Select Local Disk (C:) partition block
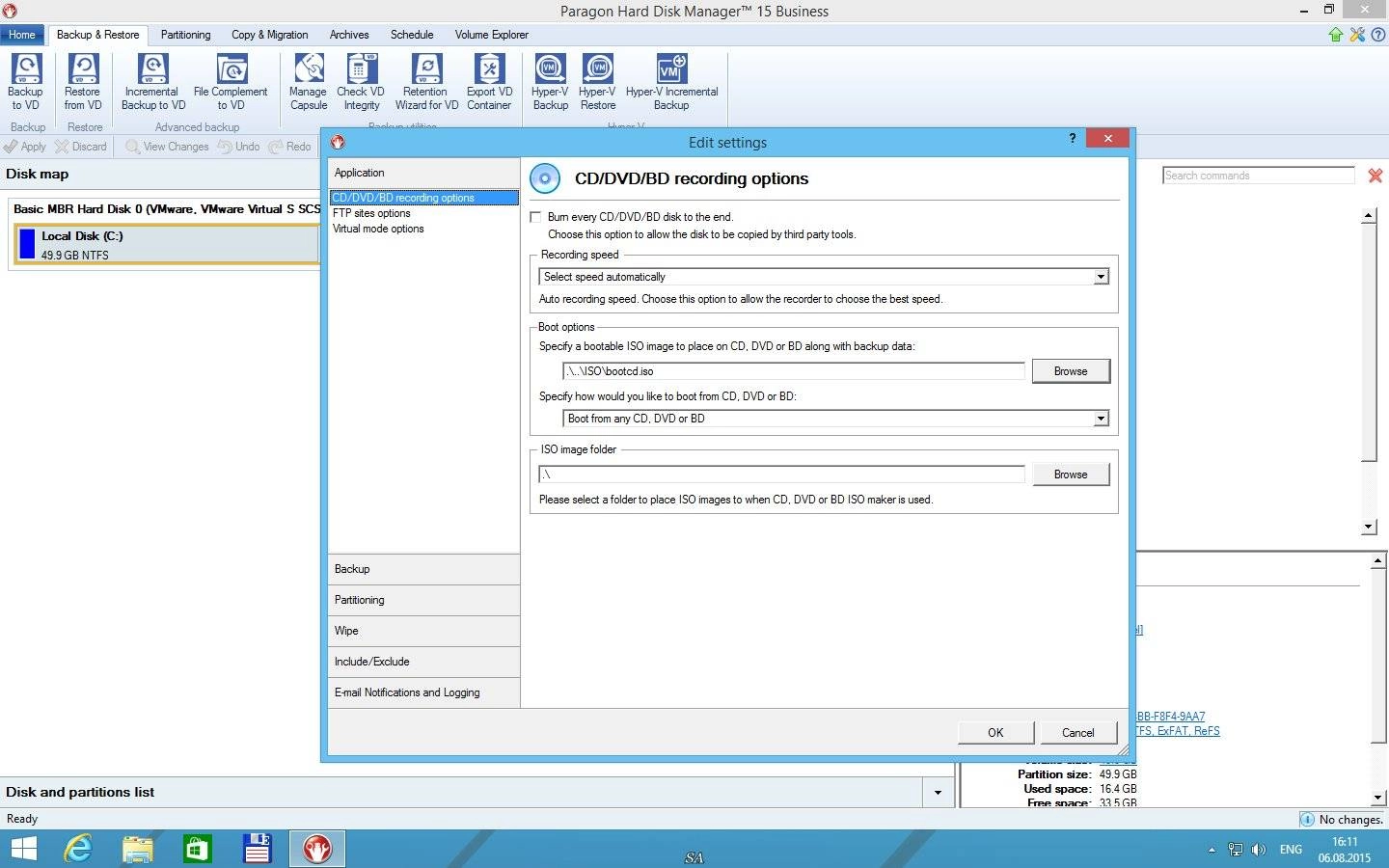The height and width of the screenshot is (868, 1389). pos(167,244)
